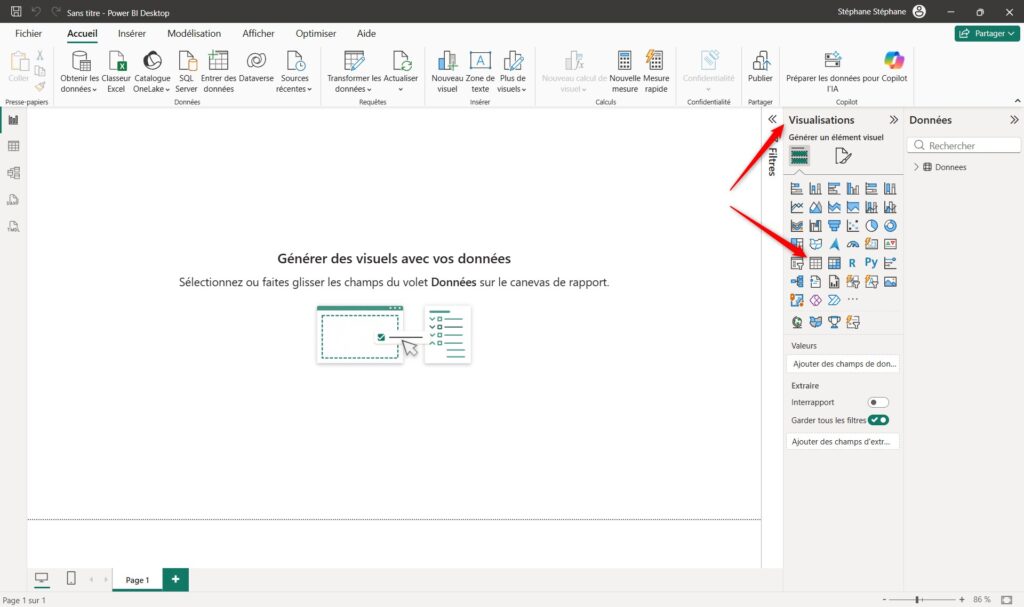
Task: Select the Power Apps visual
Action: pyautogui.click(x=816, y=300)
